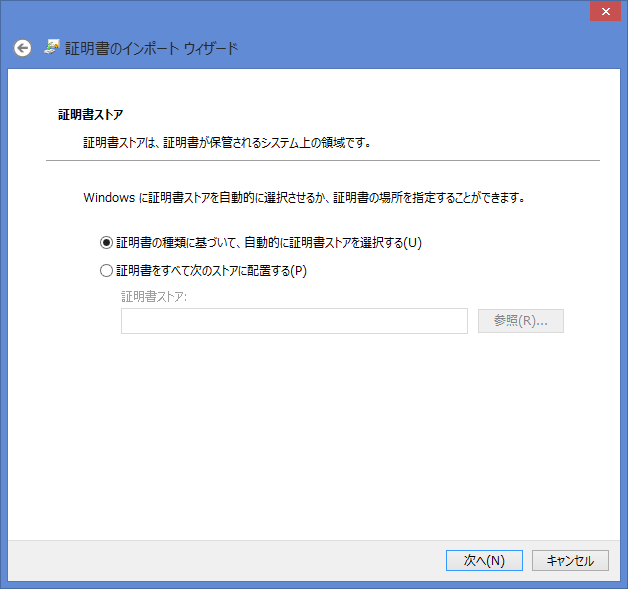Click the greyed 証明書ストア: field label
628x589 pixels.
pyautogui.click(x=154, y=297)
